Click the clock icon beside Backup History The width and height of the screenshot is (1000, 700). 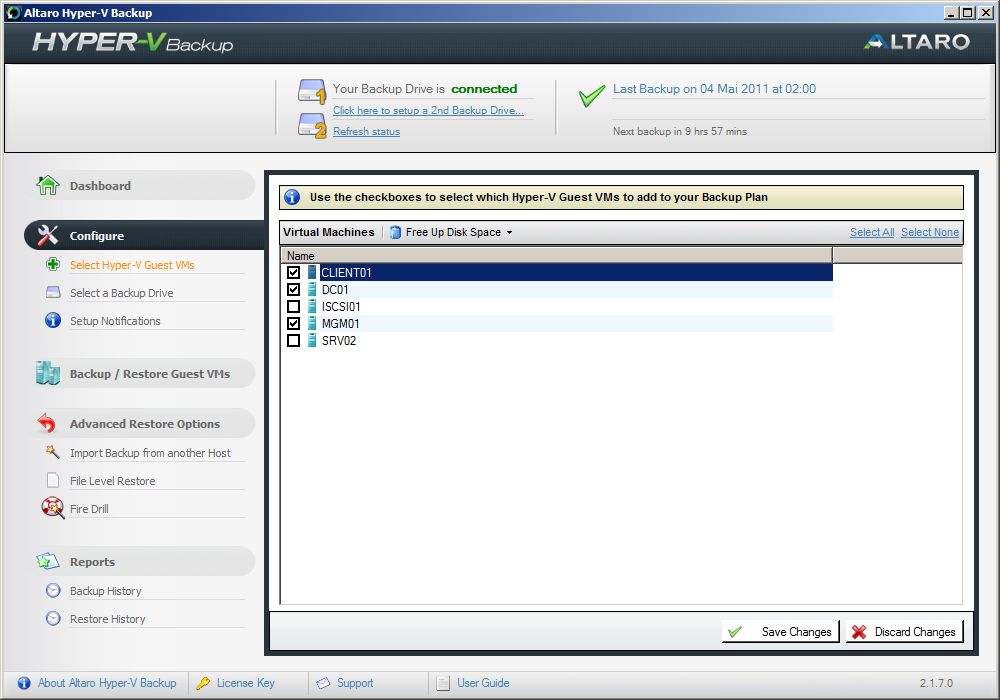(54, 590)
